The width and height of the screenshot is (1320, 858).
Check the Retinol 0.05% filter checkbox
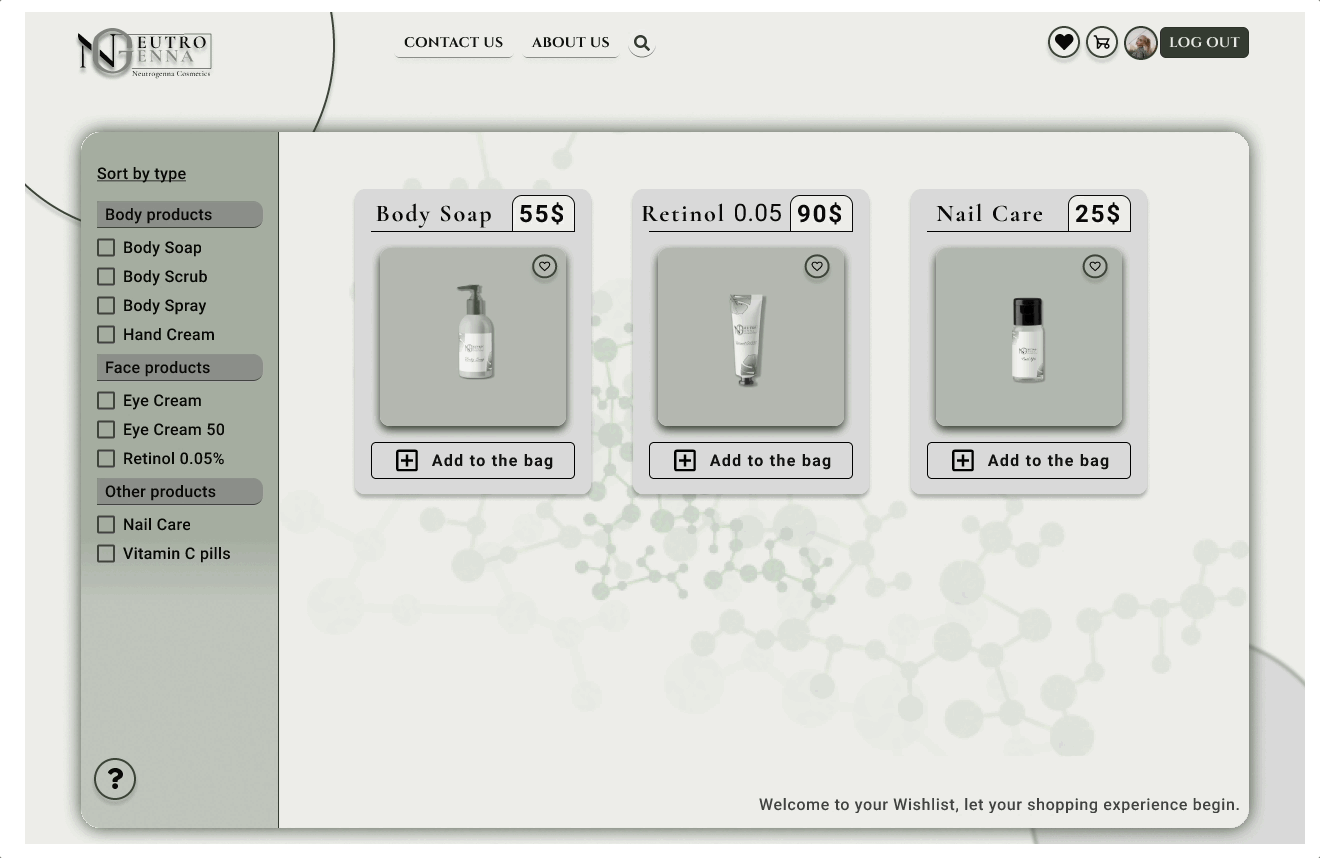coord(106,458)
